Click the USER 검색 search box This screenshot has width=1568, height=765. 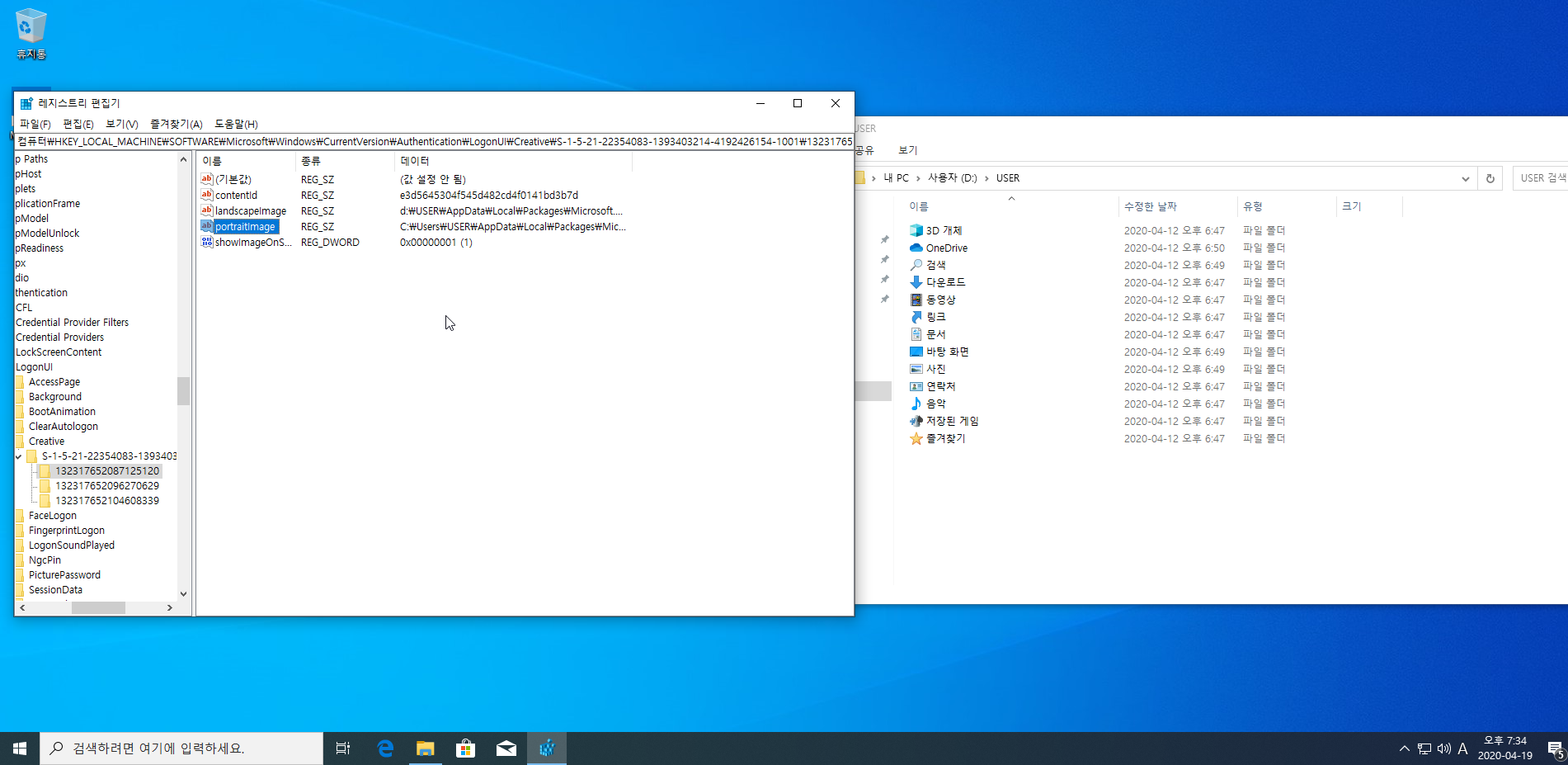point(1541,178)
